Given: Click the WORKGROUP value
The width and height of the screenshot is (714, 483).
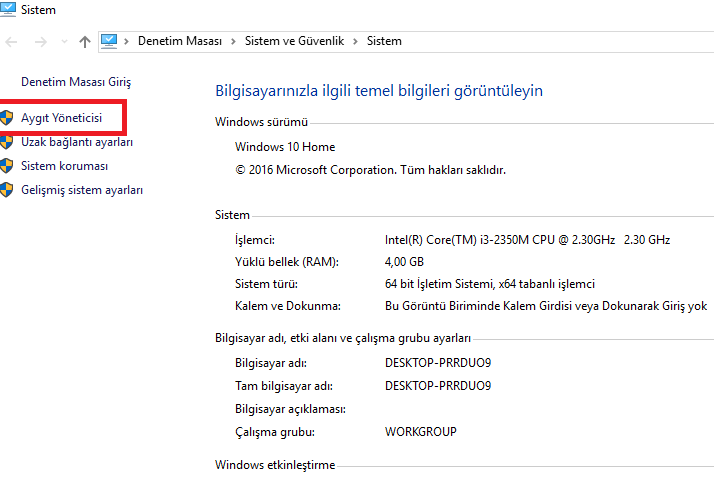Looking at the screenshot, I should pos(421,432).
